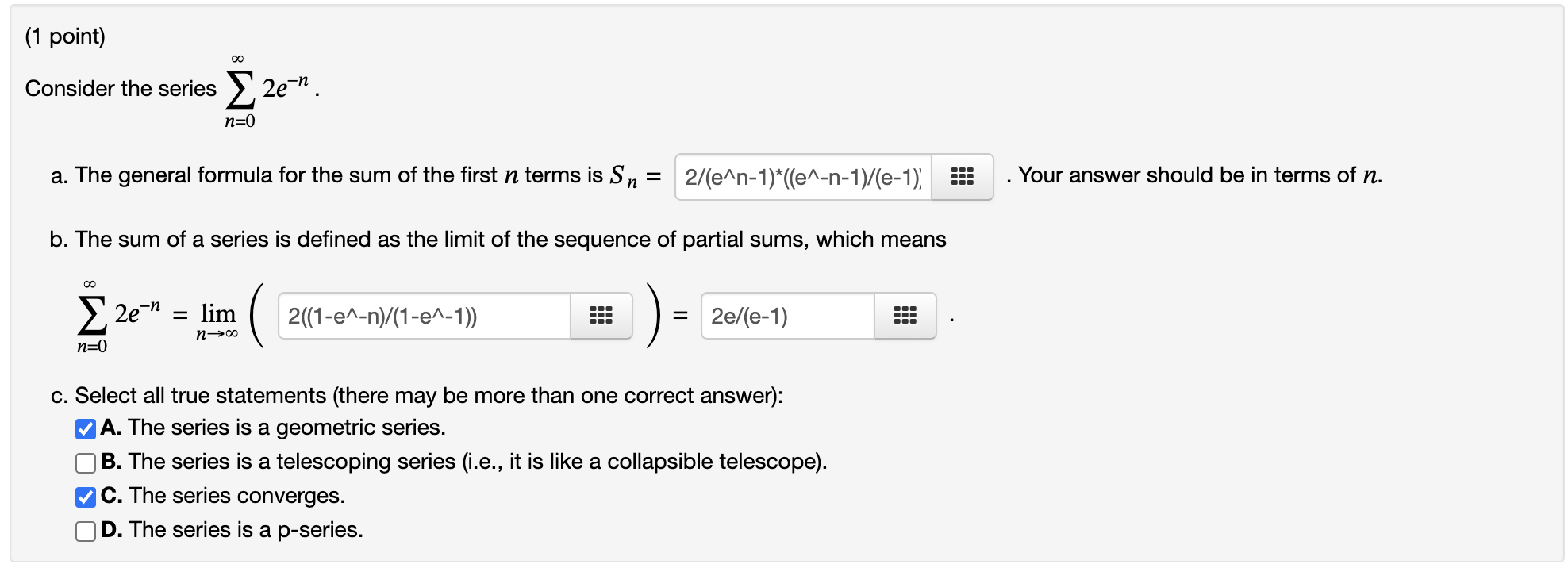Open the math keypad for the limit expression field
The width and height of the screenshot is (1568, 568).
(601, 316)
